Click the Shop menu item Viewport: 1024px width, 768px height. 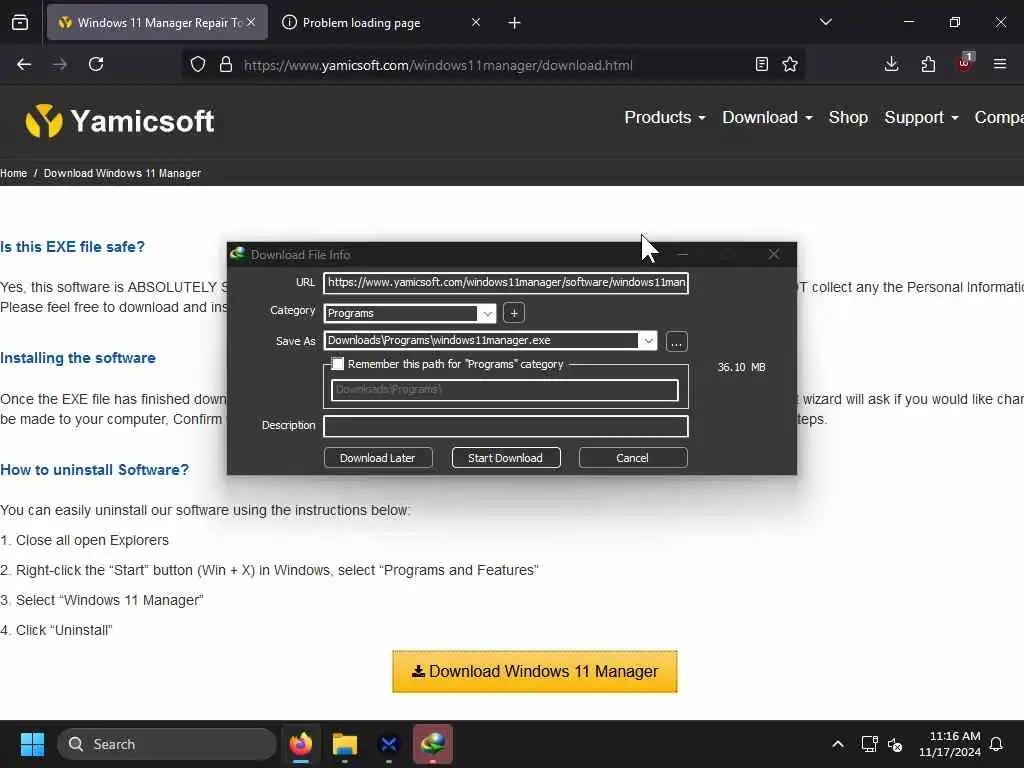(x=848, y=118)
